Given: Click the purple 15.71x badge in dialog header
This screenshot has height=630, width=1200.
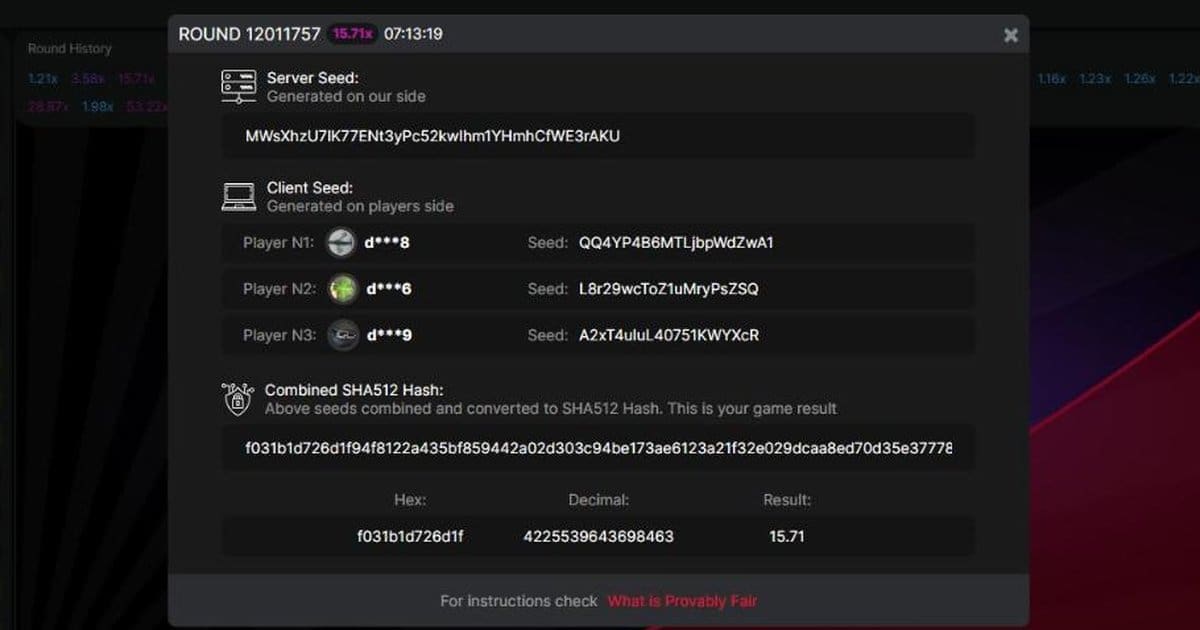Looking at the screenshot, I should click(x=352, y=34).
